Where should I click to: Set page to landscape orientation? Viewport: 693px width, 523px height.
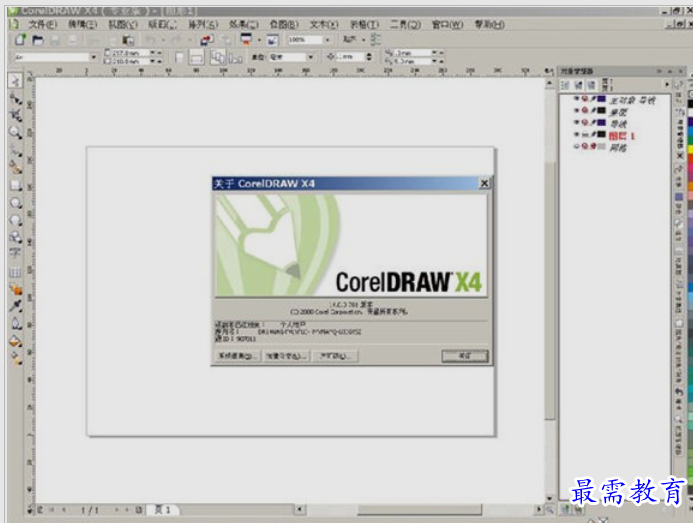(197, 57)
